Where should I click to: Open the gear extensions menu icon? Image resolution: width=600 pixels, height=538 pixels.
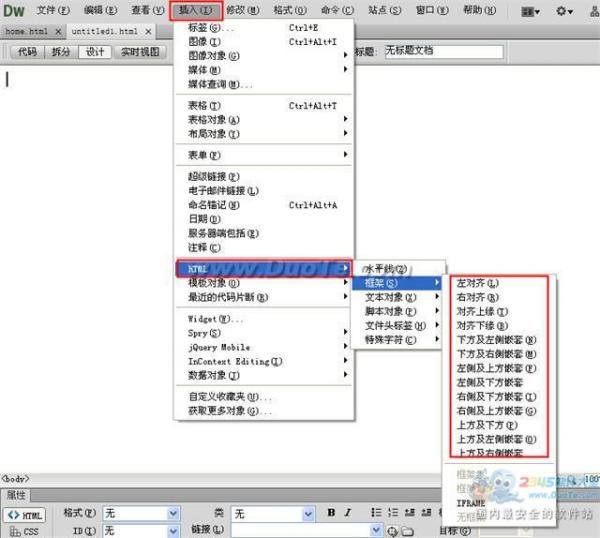[564, 11]
